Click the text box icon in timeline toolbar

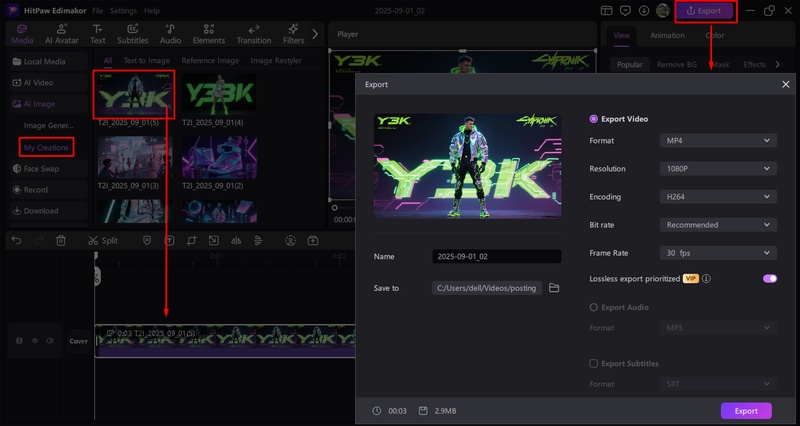coord(169,240)
